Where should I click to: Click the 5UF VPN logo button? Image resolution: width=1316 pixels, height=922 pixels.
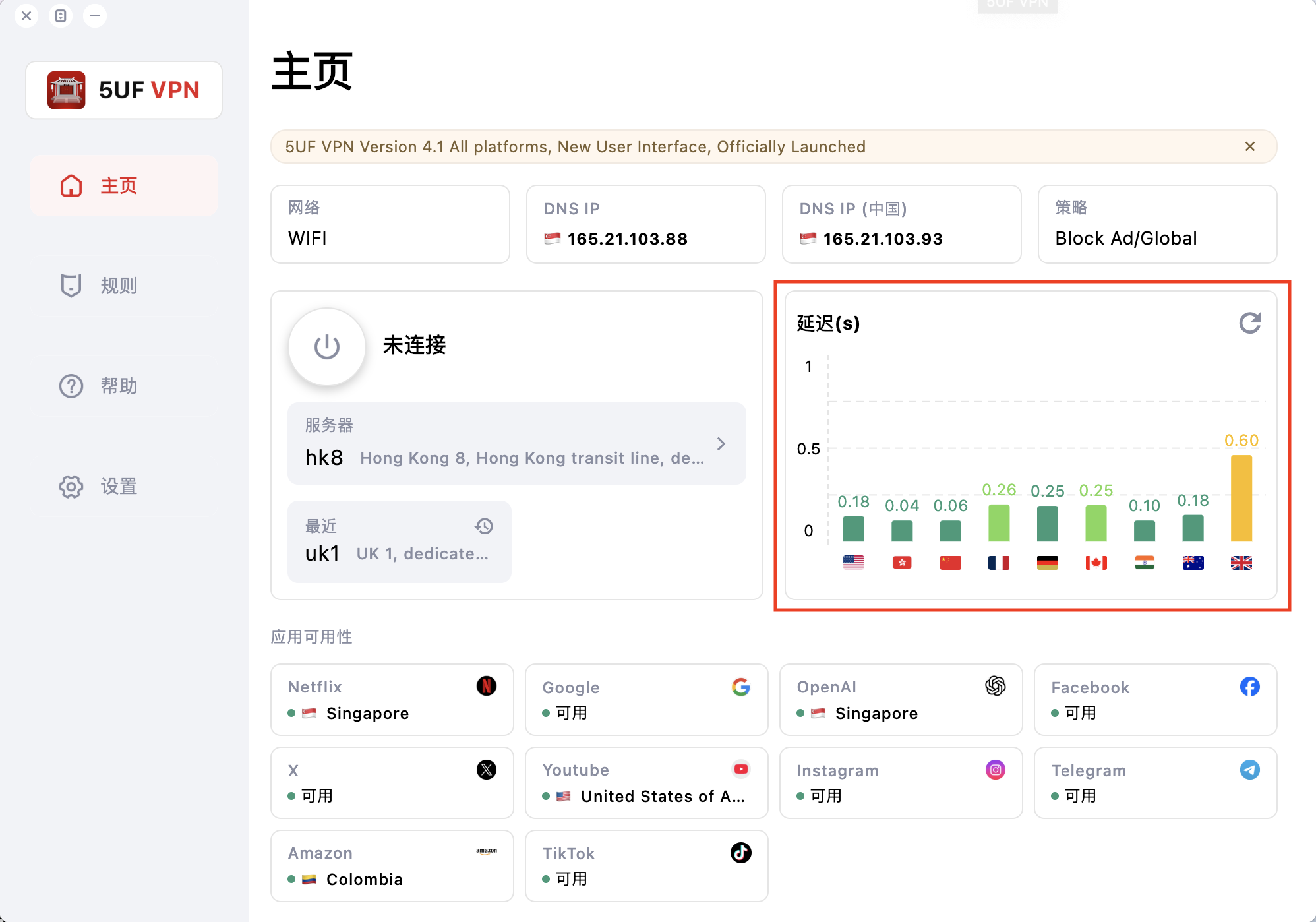click(124, 90)
